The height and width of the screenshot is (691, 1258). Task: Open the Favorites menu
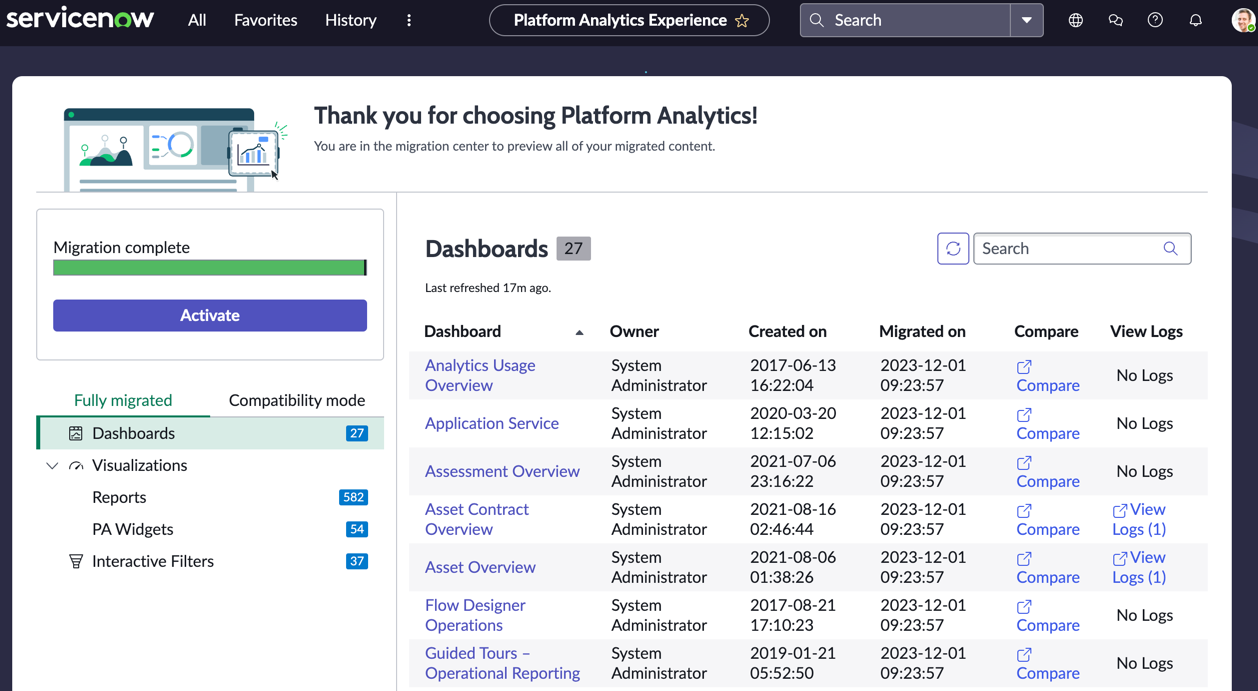point(265,20)
